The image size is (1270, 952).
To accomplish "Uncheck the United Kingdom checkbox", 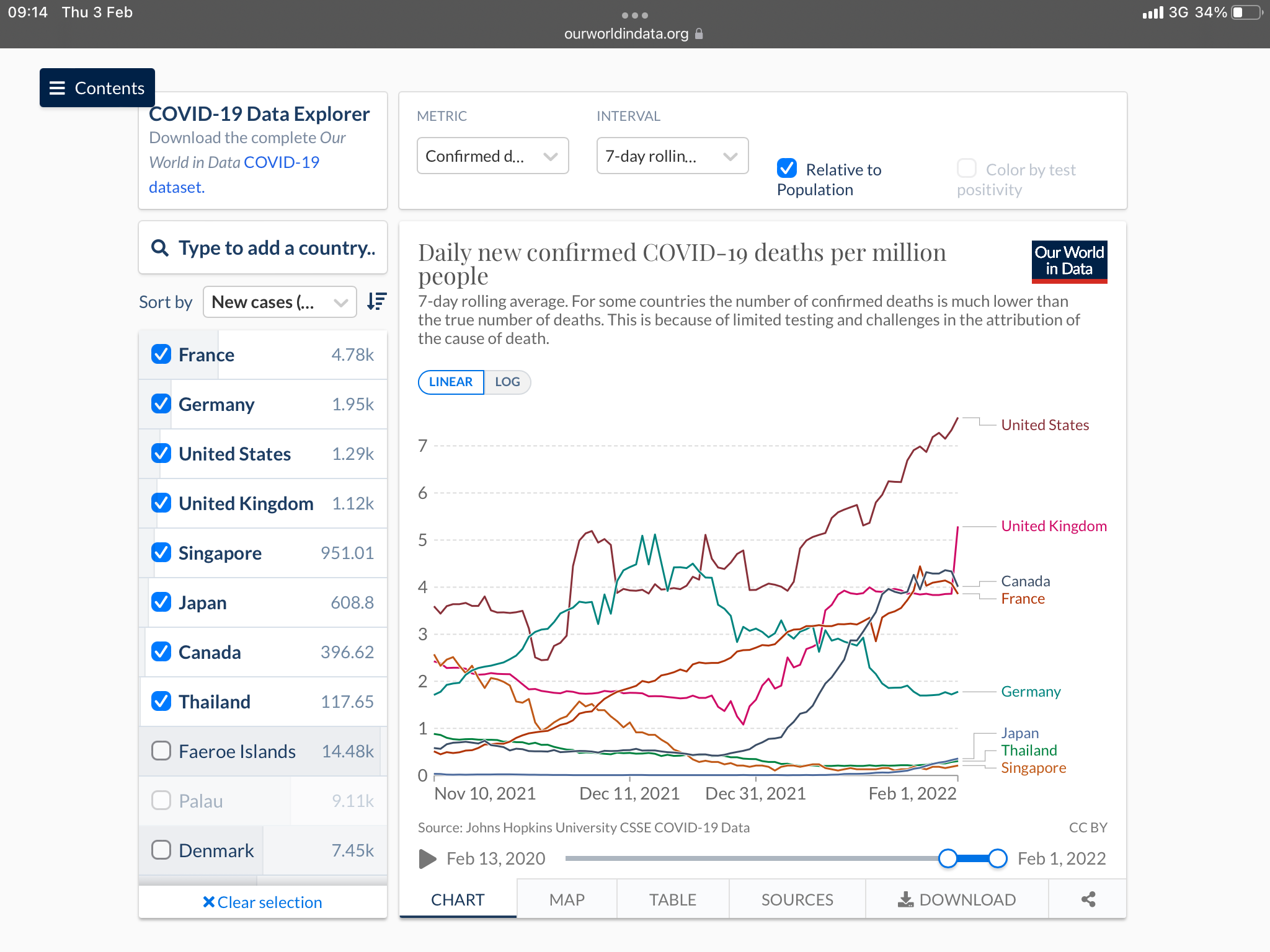I will point(161,503).
